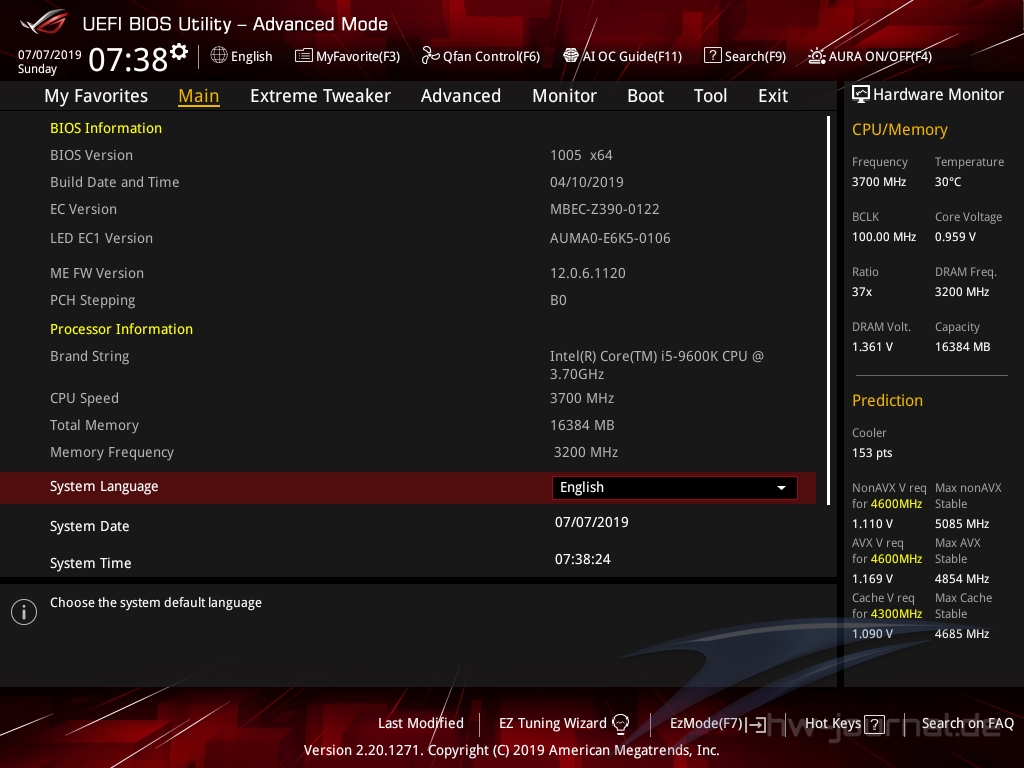Click the Temperature 30°C reading
1024x768 pixels.
(948, 182)
